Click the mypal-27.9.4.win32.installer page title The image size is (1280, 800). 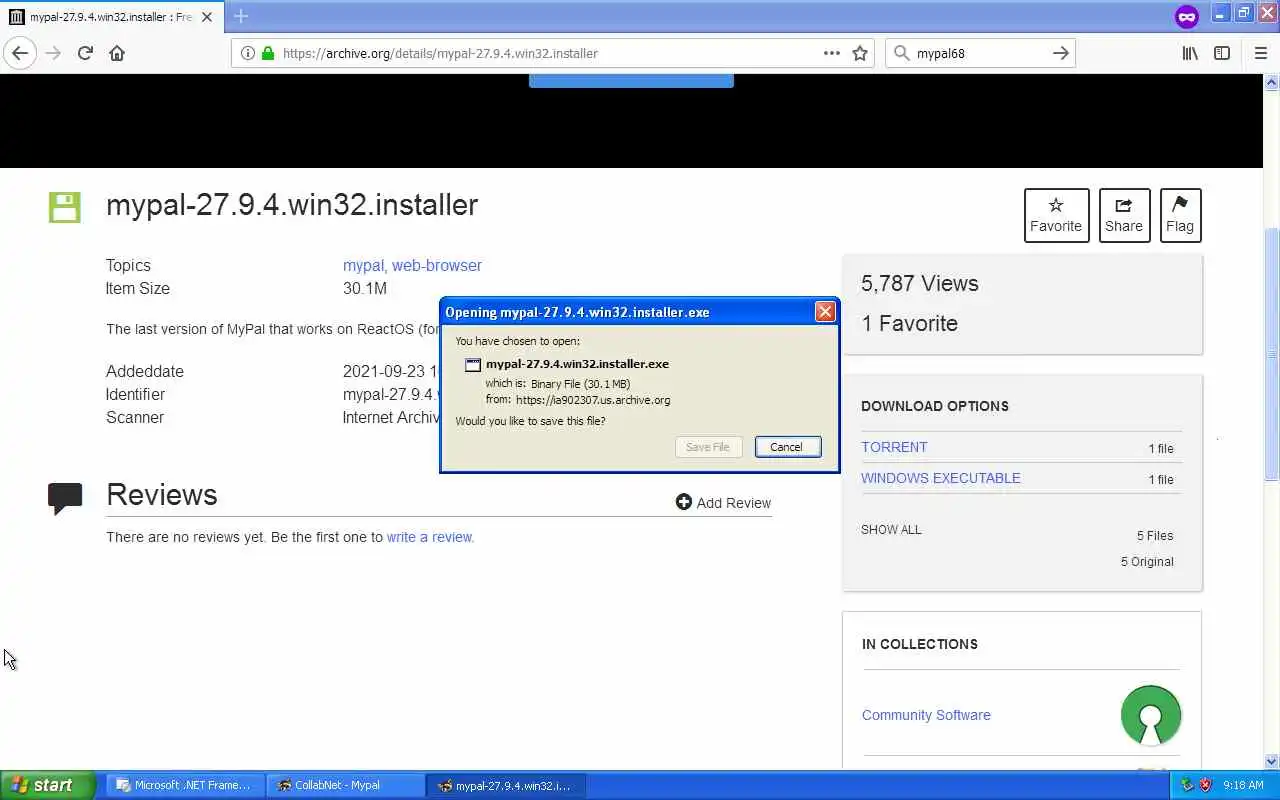pyautogui.click(x=292, y=205)
